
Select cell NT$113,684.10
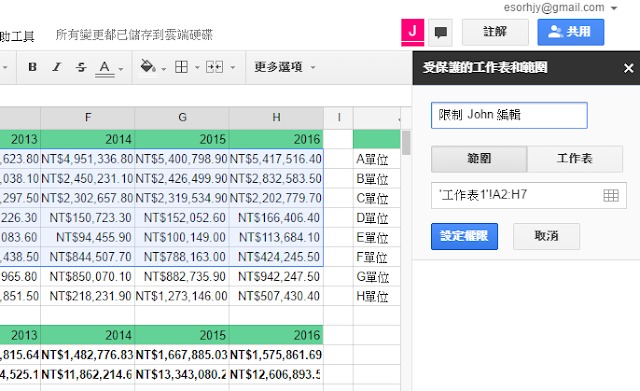click(x=276, y=237)
